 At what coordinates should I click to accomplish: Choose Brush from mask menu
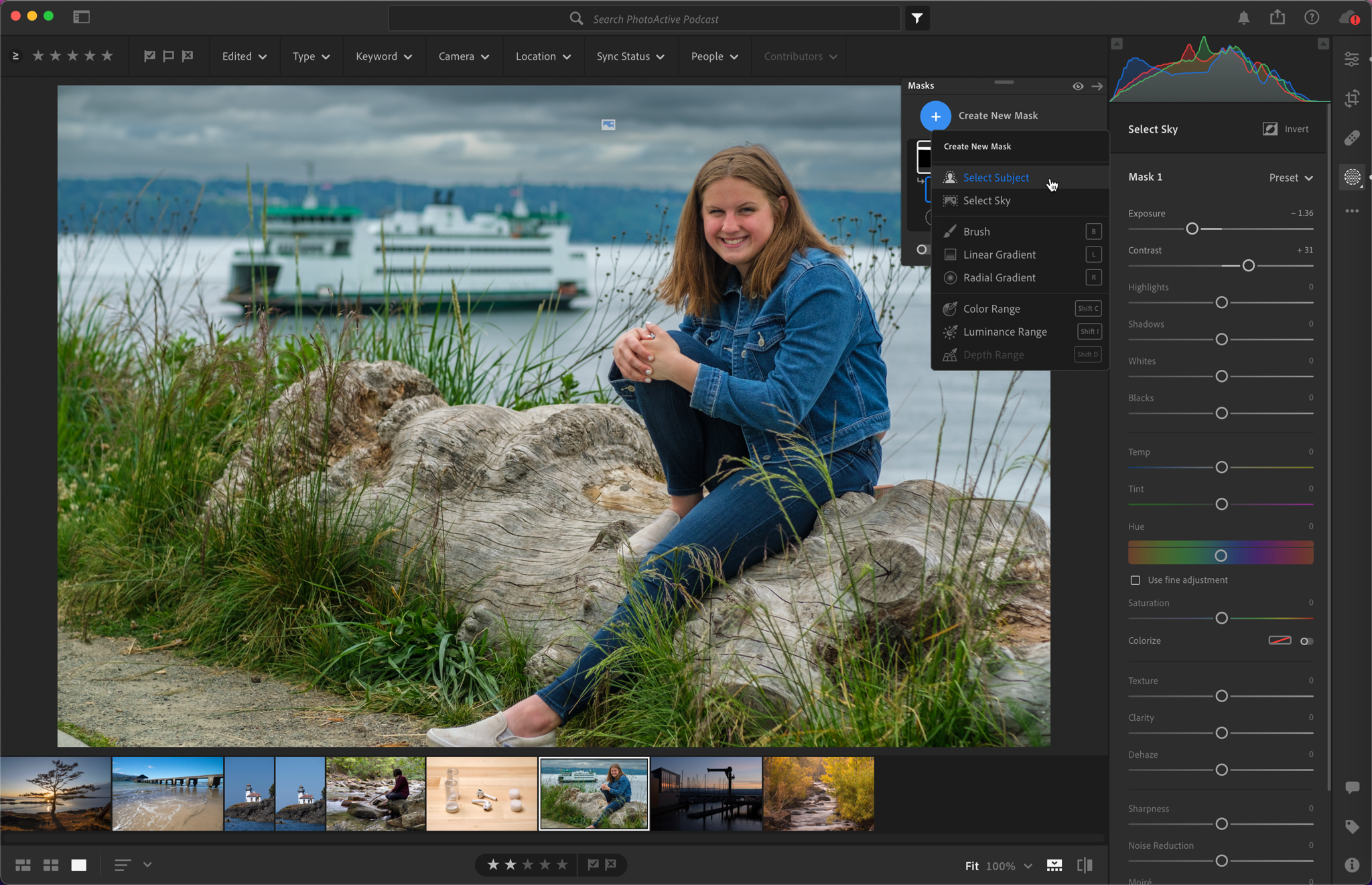tap(1020, 232)
